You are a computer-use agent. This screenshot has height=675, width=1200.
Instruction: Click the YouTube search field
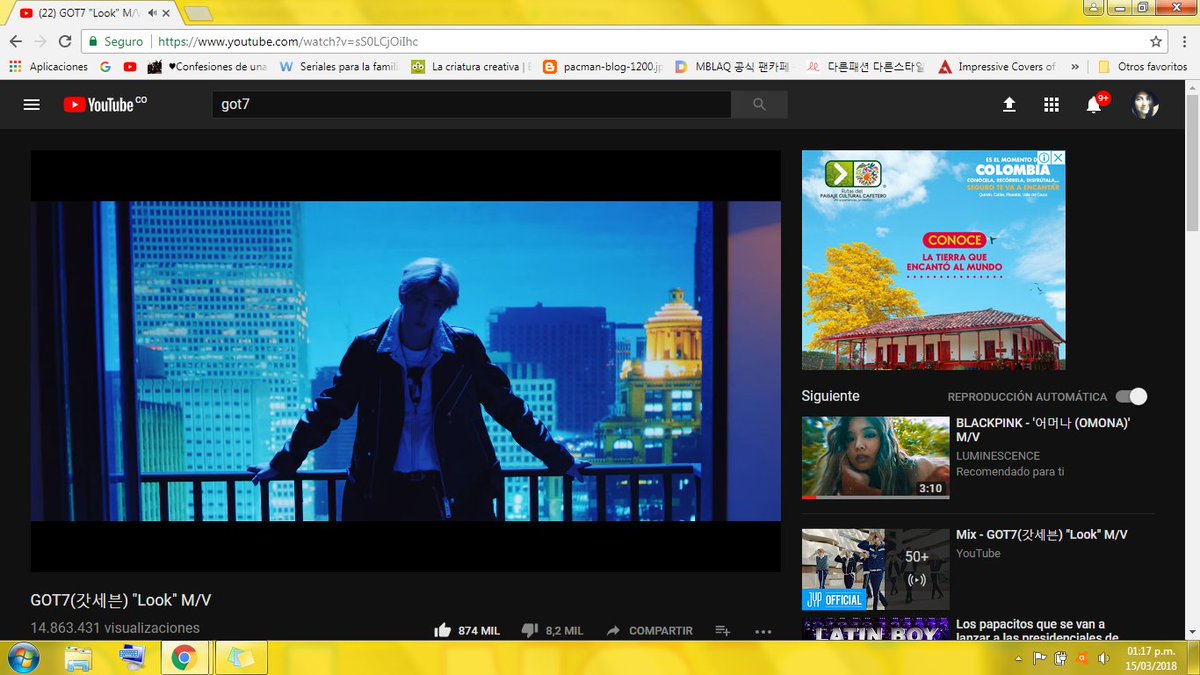(471, 104)
